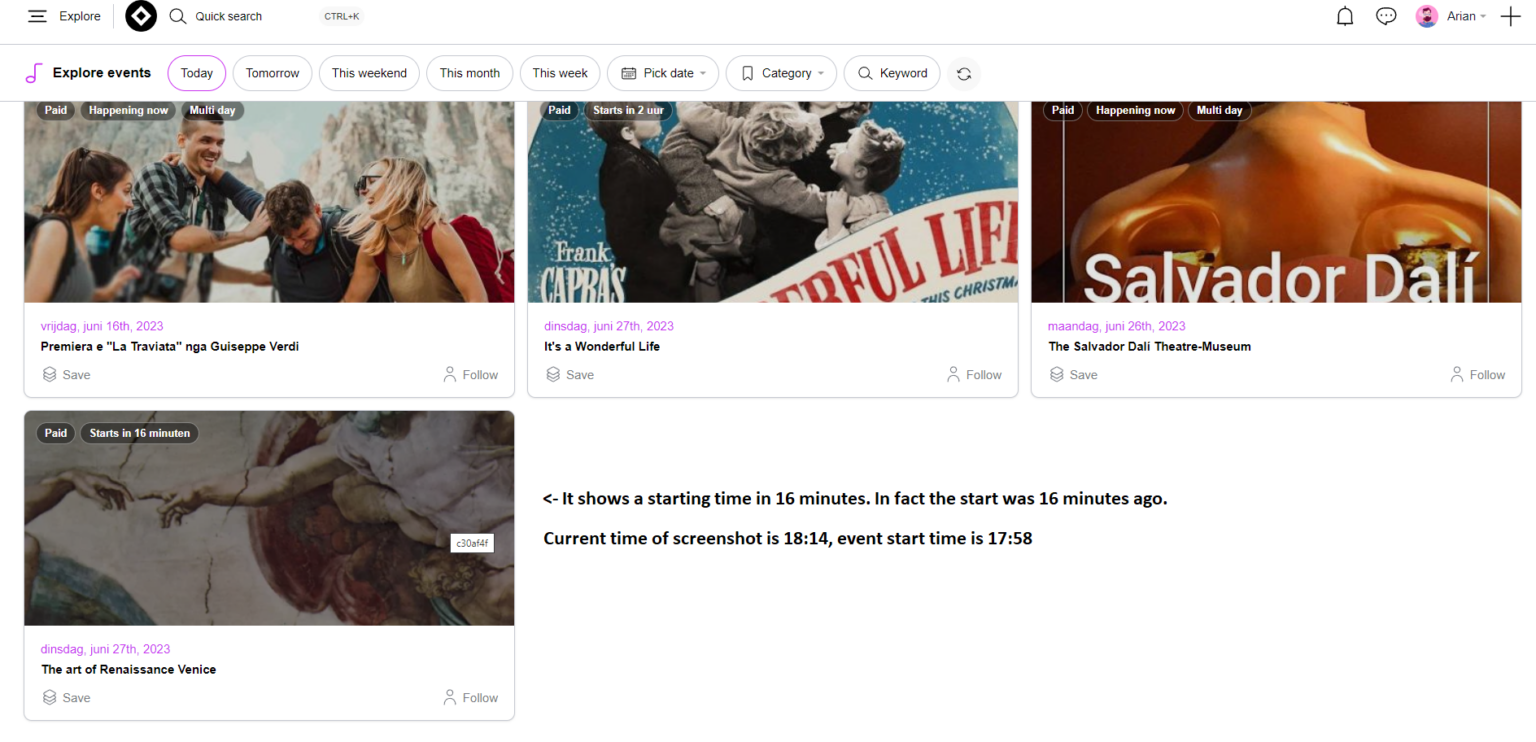1536x742 pixels.
Task: Expand the Pick date dropdown
Action: 663,73
